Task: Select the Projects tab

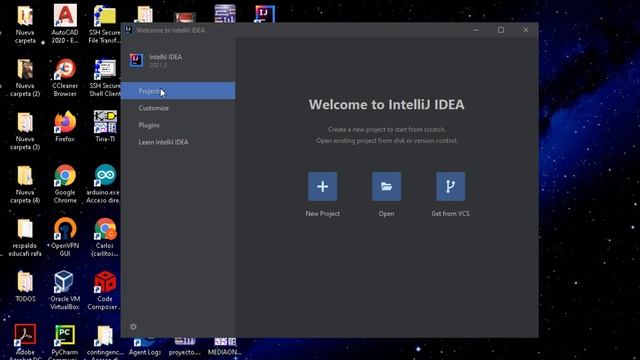Action: (x=178, y=91)
